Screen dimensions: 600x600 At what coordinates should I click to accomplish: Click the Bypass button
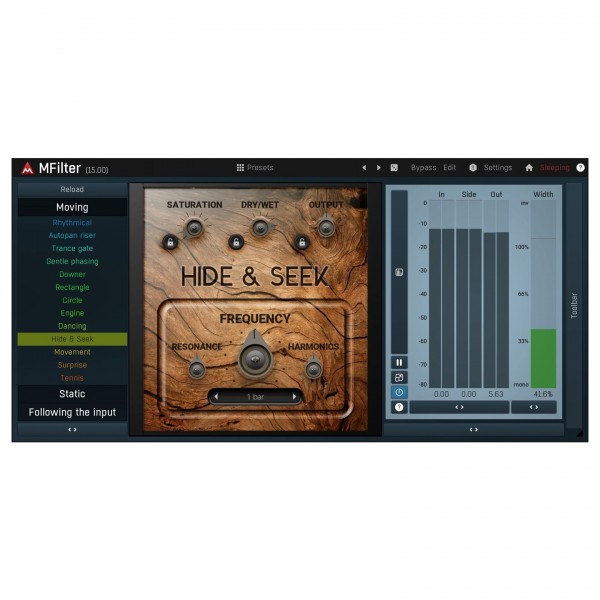[423, 168]
